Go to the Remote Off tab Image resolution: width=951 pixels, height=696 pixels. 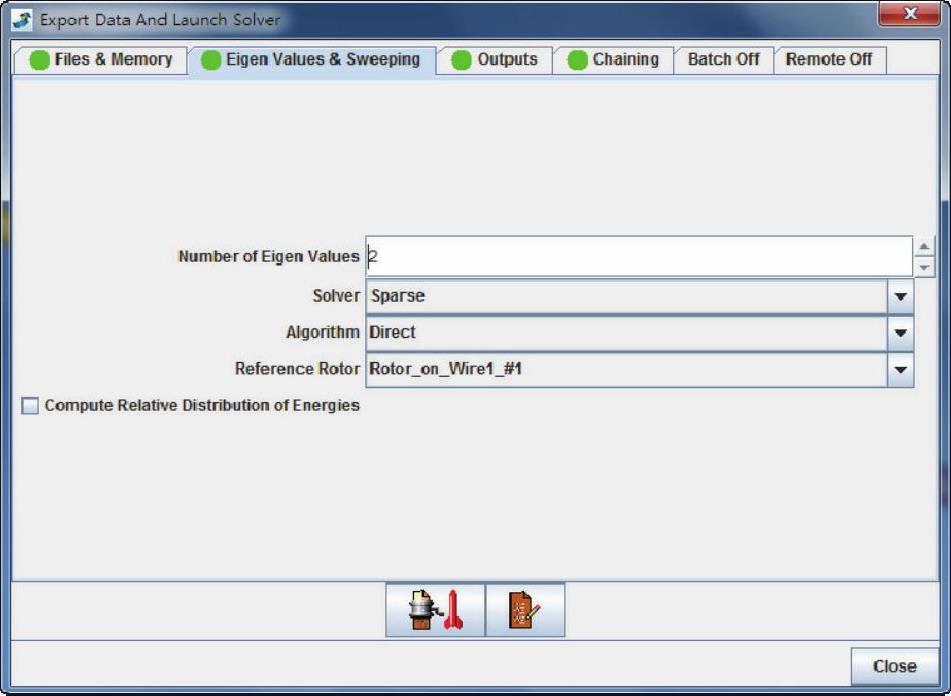[x=829, y=60]
